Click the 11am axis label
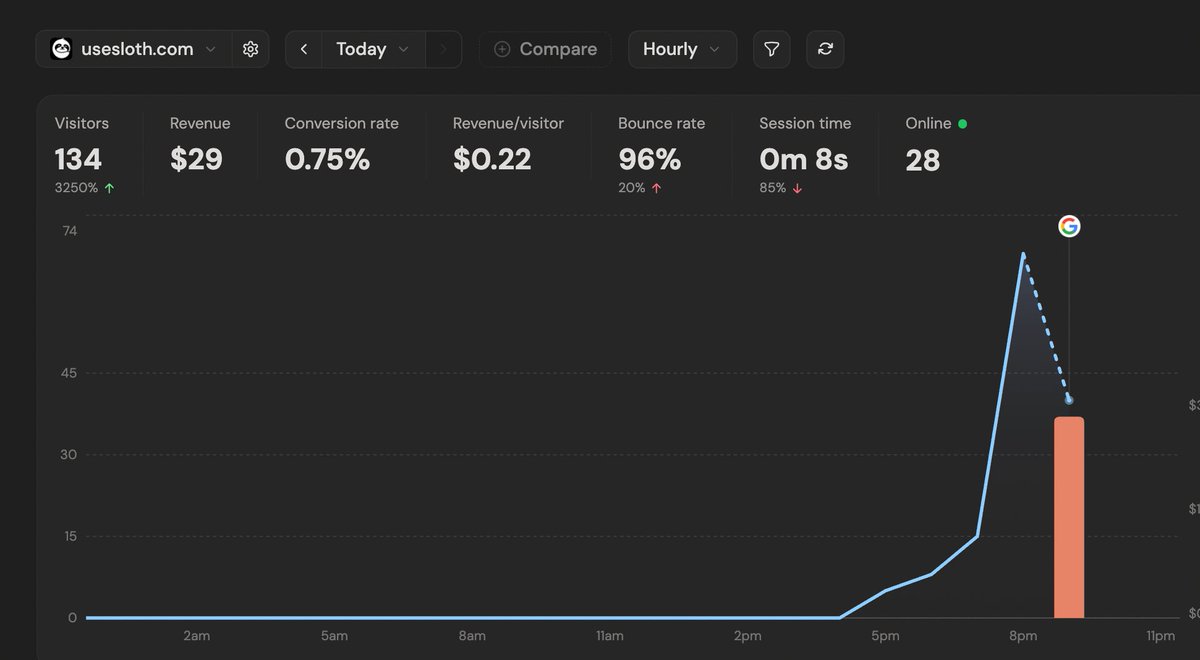Image resolution: width=1200 pixels, height=660 pixels. coord(610,636)
